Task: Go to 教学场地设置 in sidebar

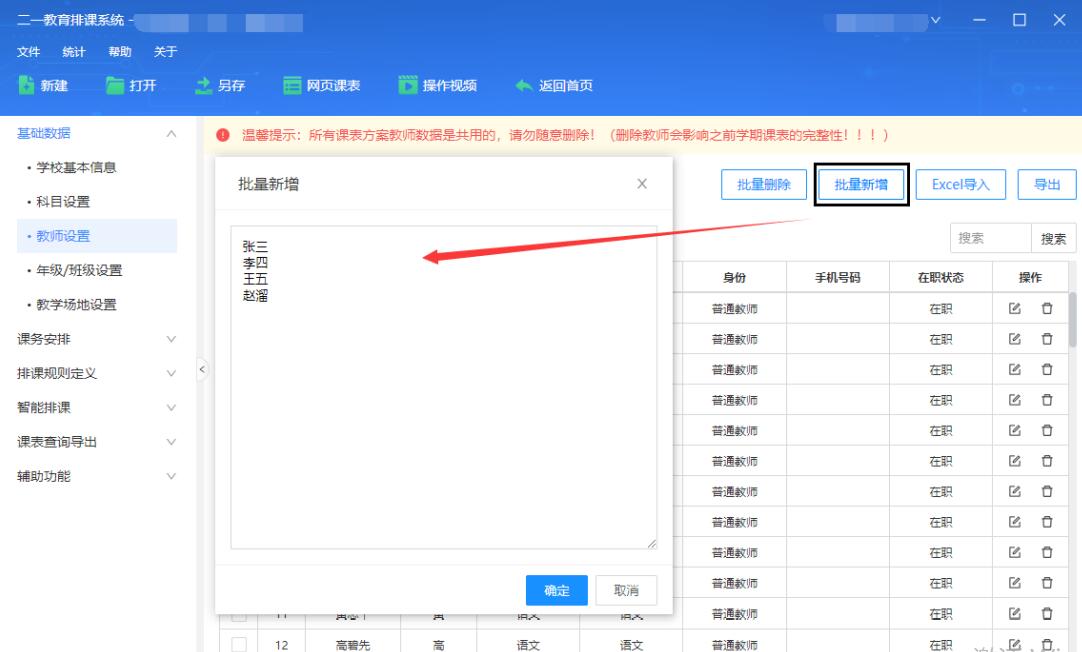Action: 76,304
